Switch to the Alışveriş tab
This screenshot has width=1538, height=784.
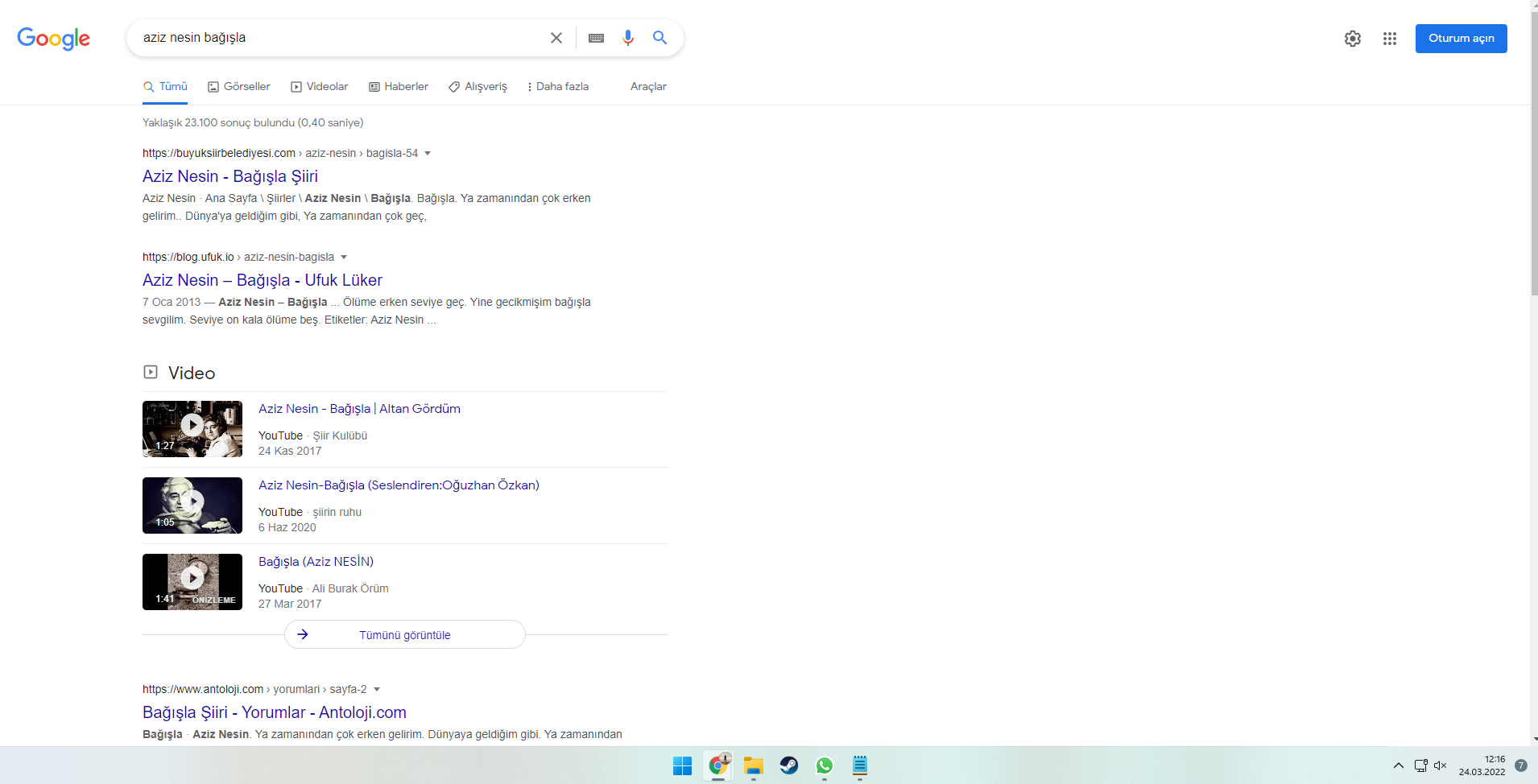coord(478,87)
